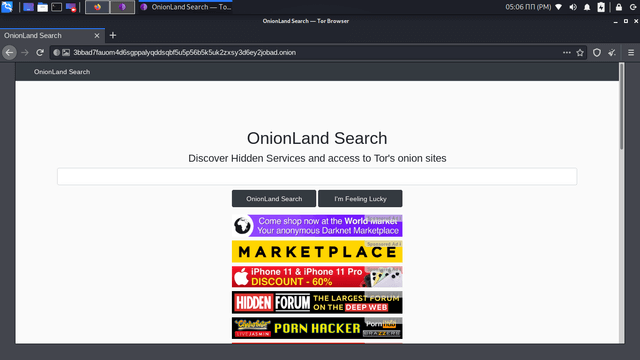Click the Tor circuit site info icon
The image size is (640, 360).
(x=57, y=53)
